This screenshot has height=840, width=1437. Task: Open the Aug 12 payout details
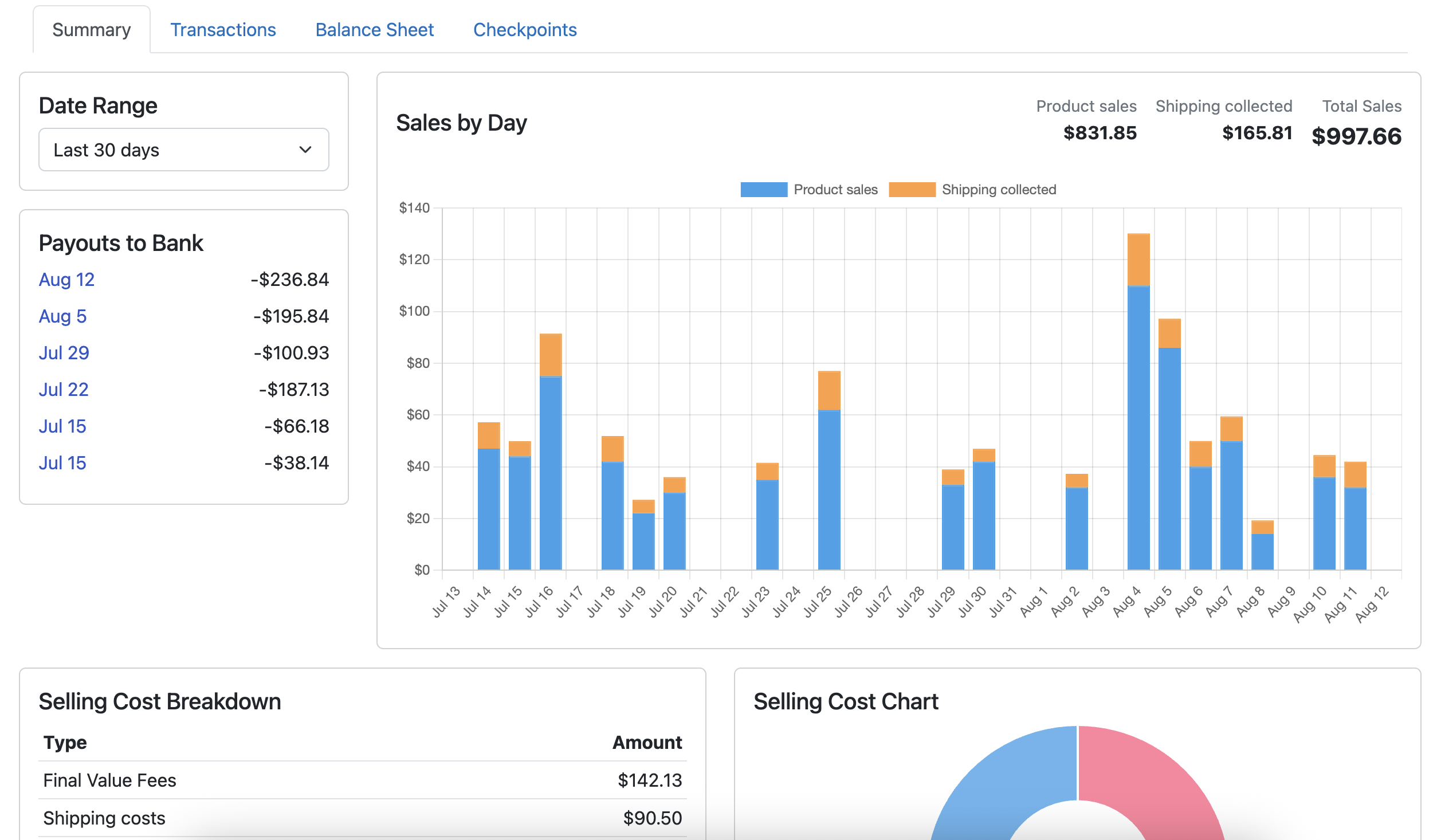click(x=66, y=280)
